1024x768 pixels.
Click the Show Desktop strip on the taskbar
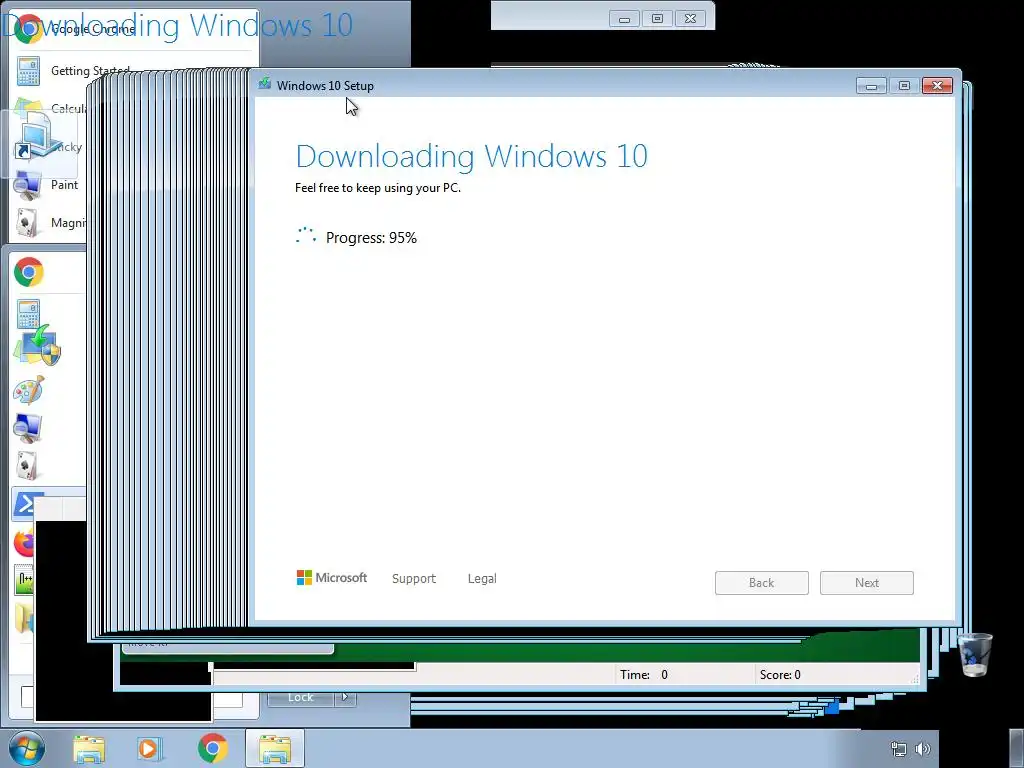pos(1016,748)
